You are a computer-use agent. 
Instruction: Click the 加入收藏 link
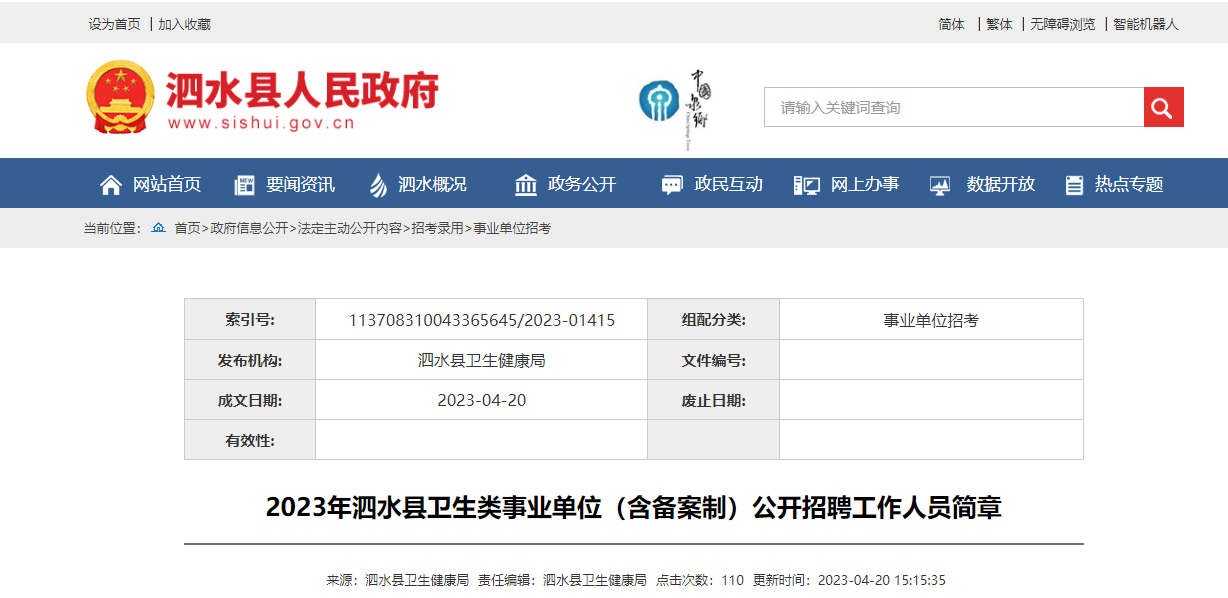pos(184,24)
